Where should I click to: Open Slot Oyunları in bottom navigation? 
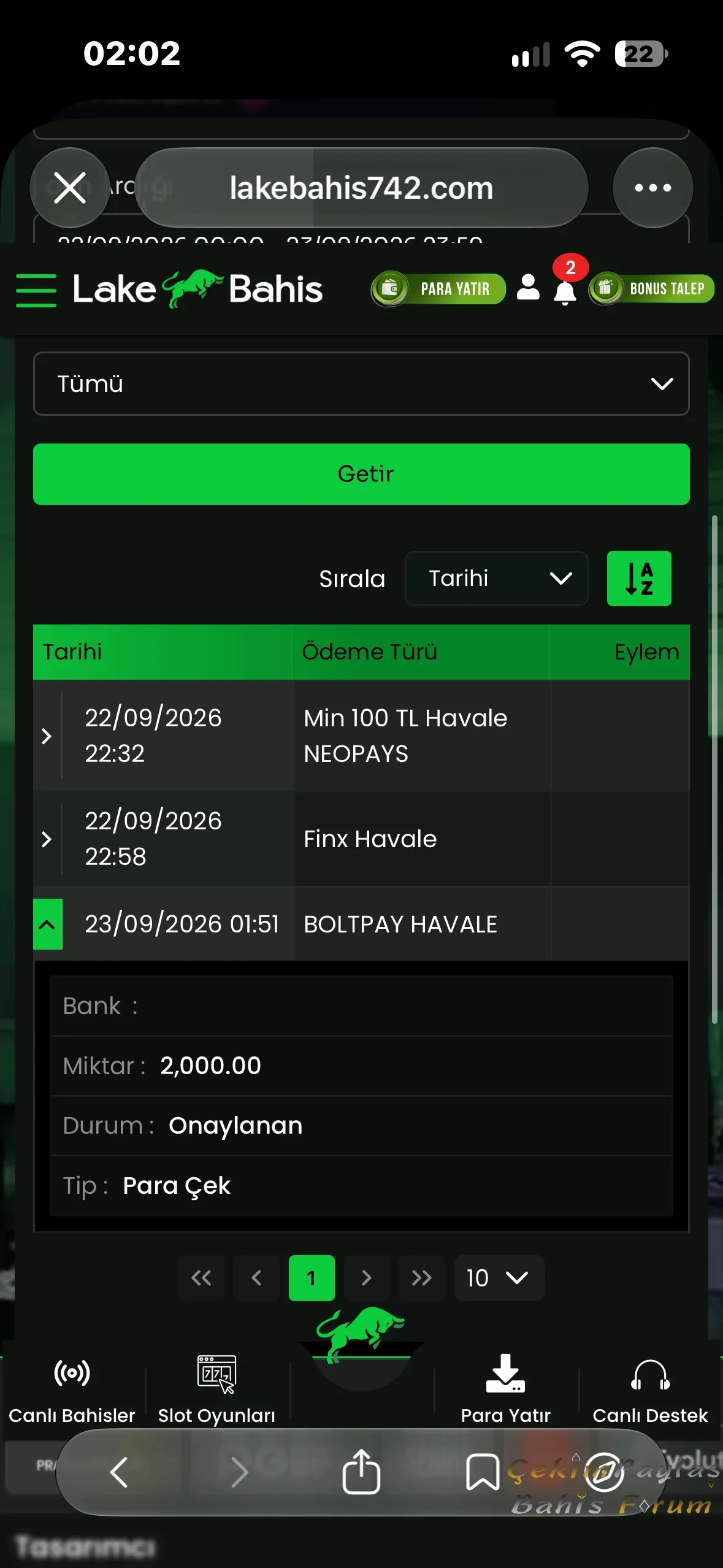[216, 1390]
